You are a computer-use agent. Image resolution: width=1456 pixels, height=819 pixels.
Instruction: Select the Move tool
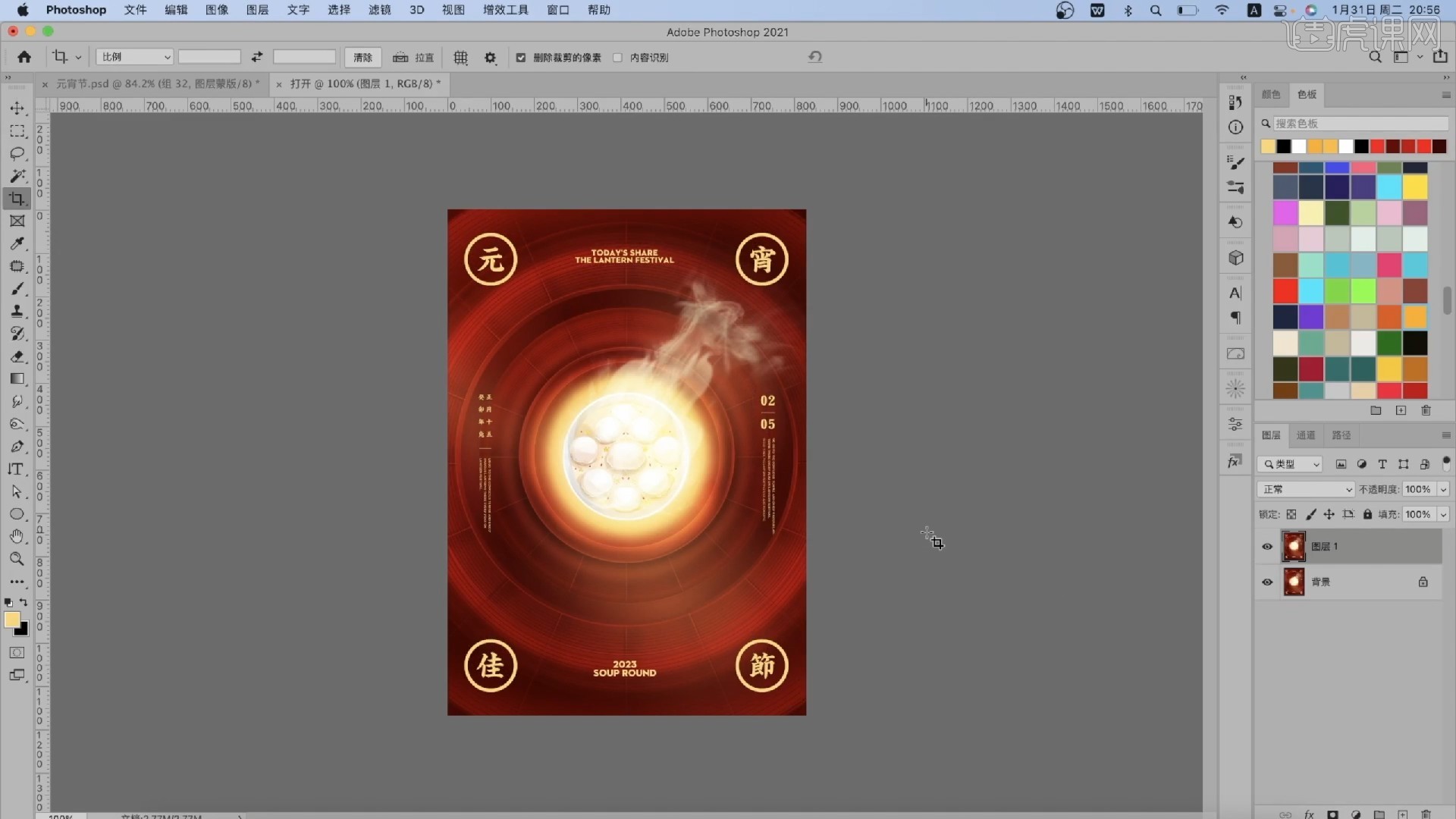17,108
